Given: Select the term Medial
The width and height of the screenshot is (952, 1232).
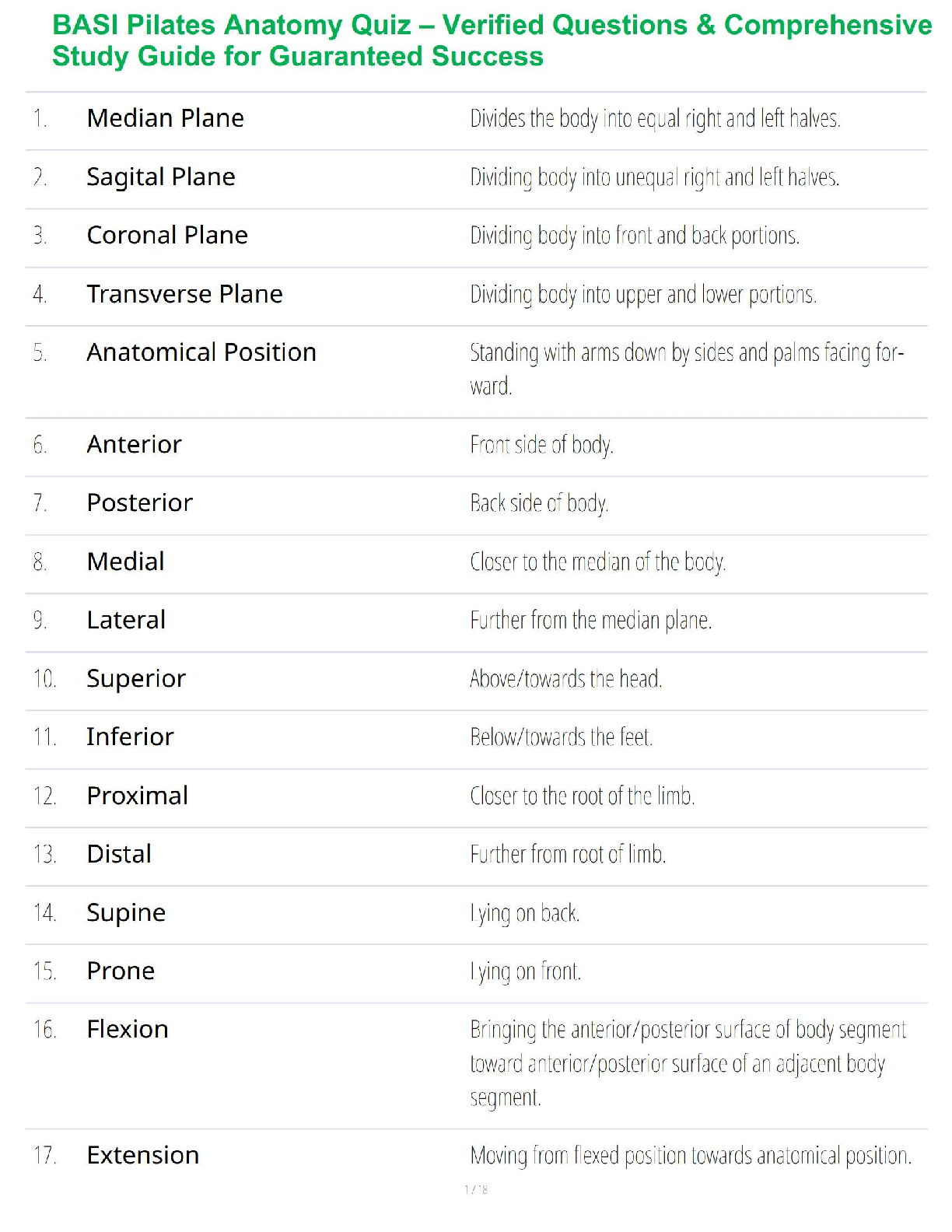Looking at the screenshot, I should coord(125,562).
